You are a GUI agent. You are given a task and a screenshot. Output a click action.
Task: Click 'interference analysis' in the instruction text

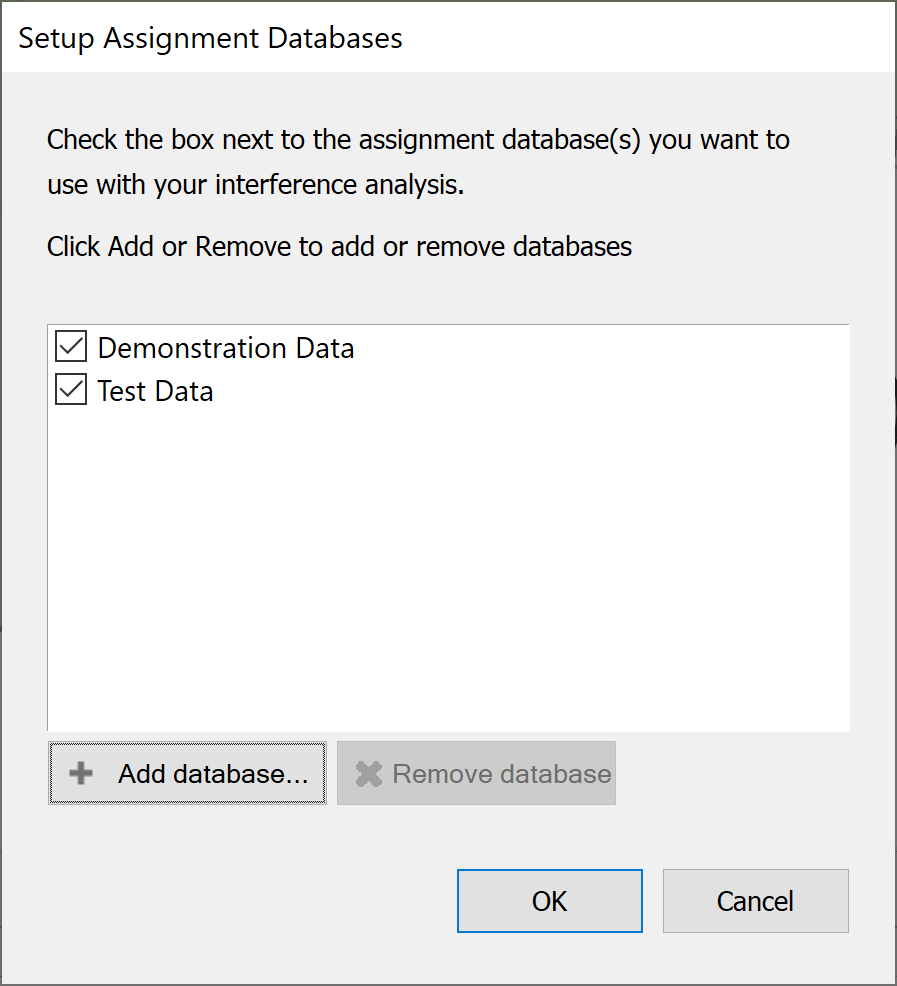click(339, 184)
